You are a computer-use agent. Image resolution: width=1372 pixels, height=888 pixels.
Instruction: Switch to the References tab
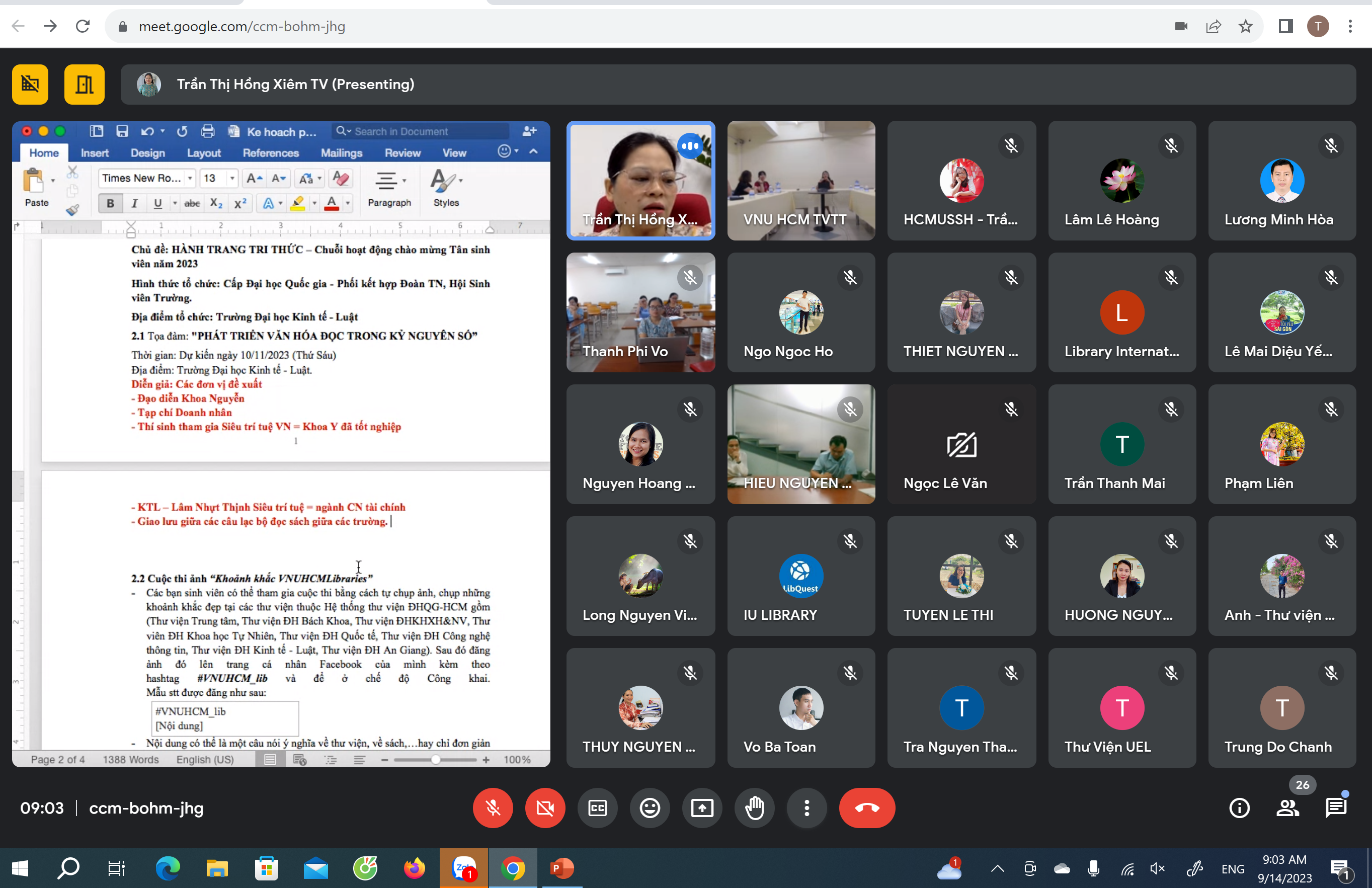(270, 153)
